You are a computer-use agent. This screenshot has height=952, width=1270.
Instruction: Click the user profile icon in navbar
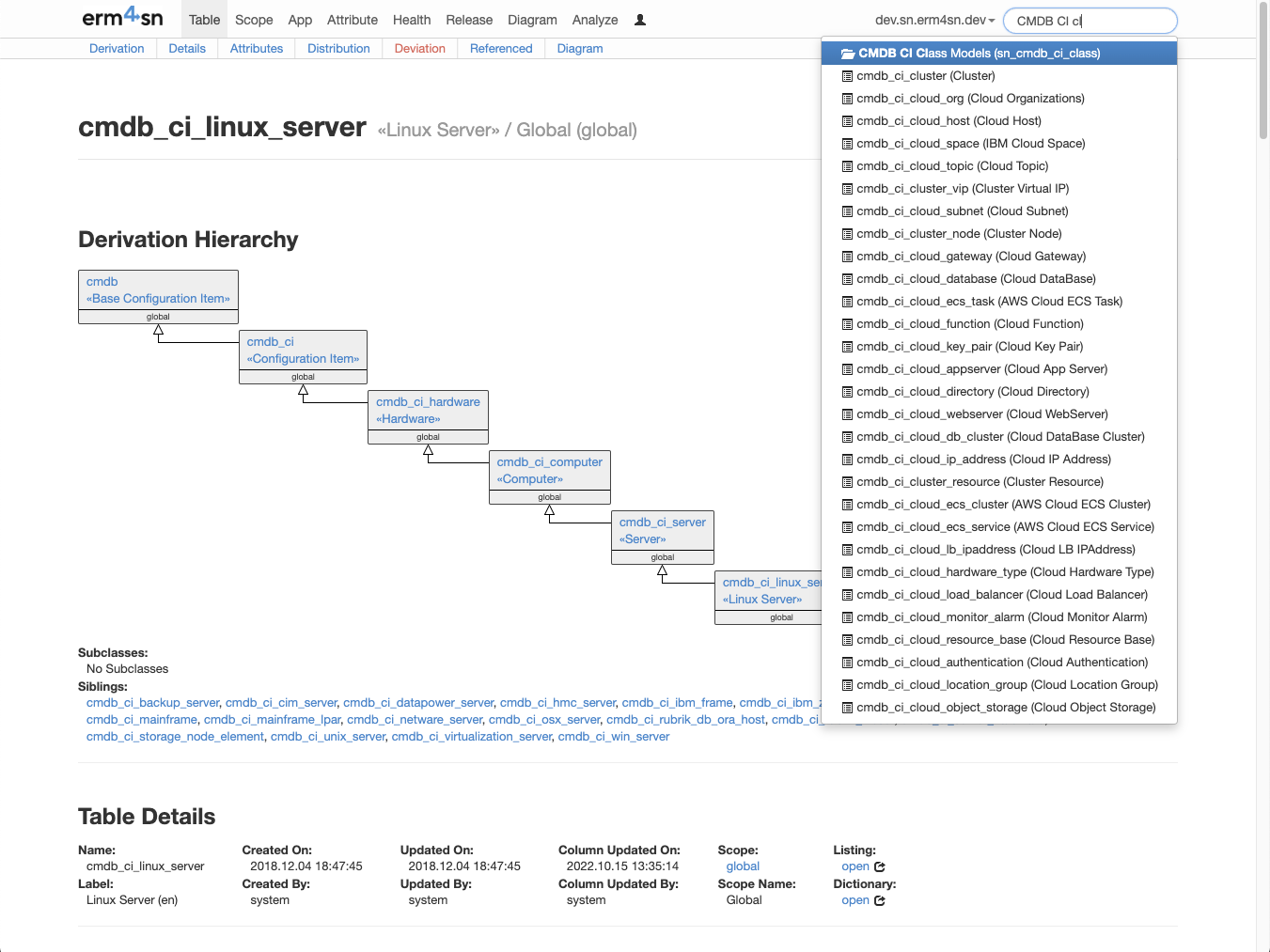(640, 20)
